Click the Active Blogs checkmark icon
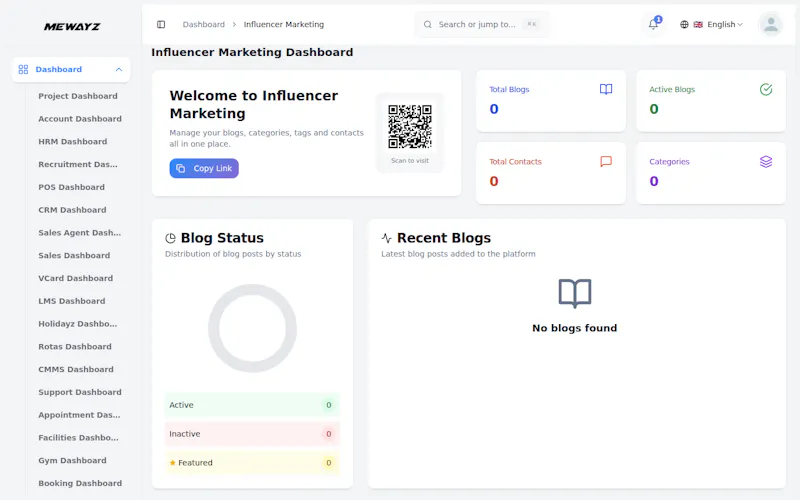 (x=766, y=89)
